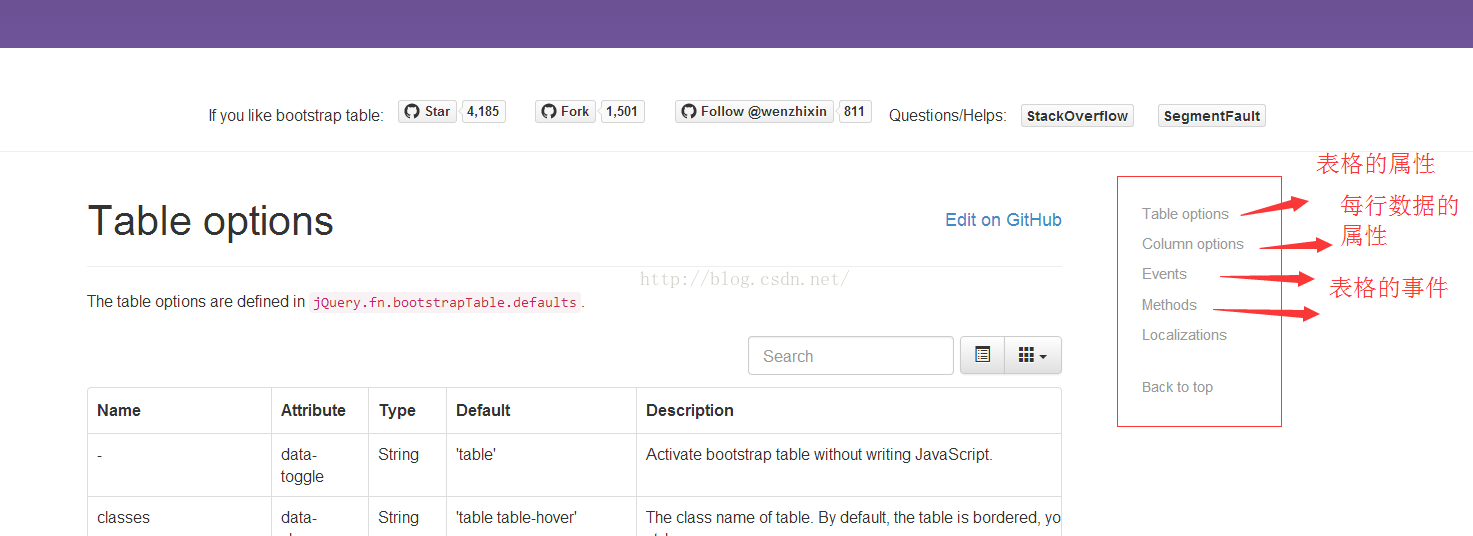Select the 'Activate bootstrap table' description cell
1473x536 pixels.
coord(849,465)
